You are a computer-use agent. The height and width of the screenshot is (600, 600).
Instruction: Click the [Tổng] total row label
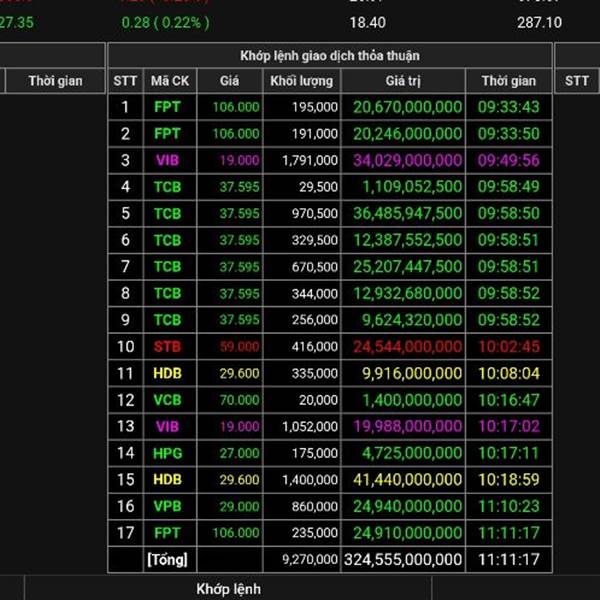(x=167, y=559)
